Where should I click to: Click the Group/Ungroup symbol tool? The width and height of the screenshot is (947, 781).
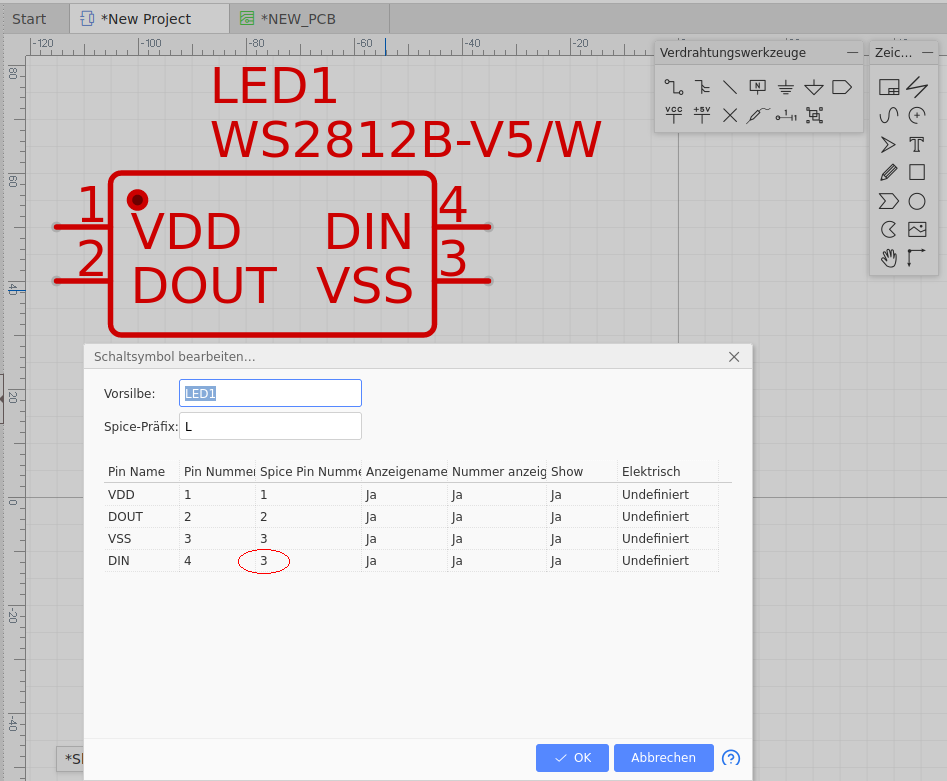(x=815, y=115)
